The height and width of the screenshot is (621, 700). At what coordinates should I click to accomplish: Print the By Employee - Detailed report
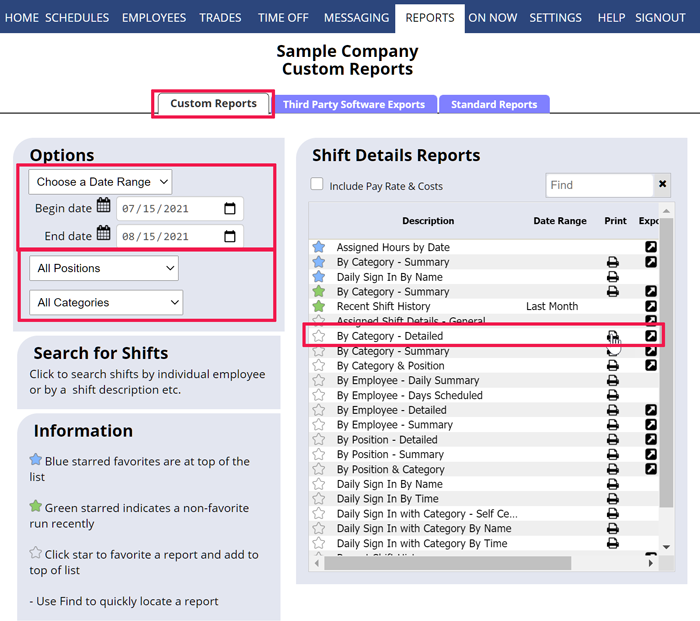(x=613, y=410)
